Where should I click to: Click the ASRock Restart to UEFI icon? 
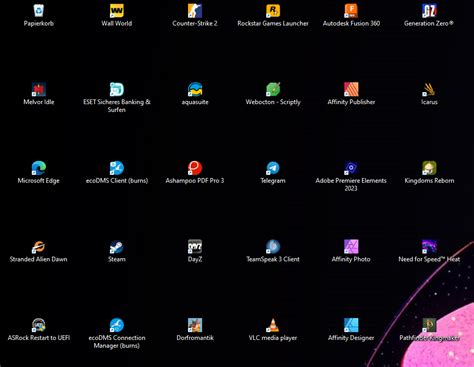pyautogui.click(x=39, y=325)
